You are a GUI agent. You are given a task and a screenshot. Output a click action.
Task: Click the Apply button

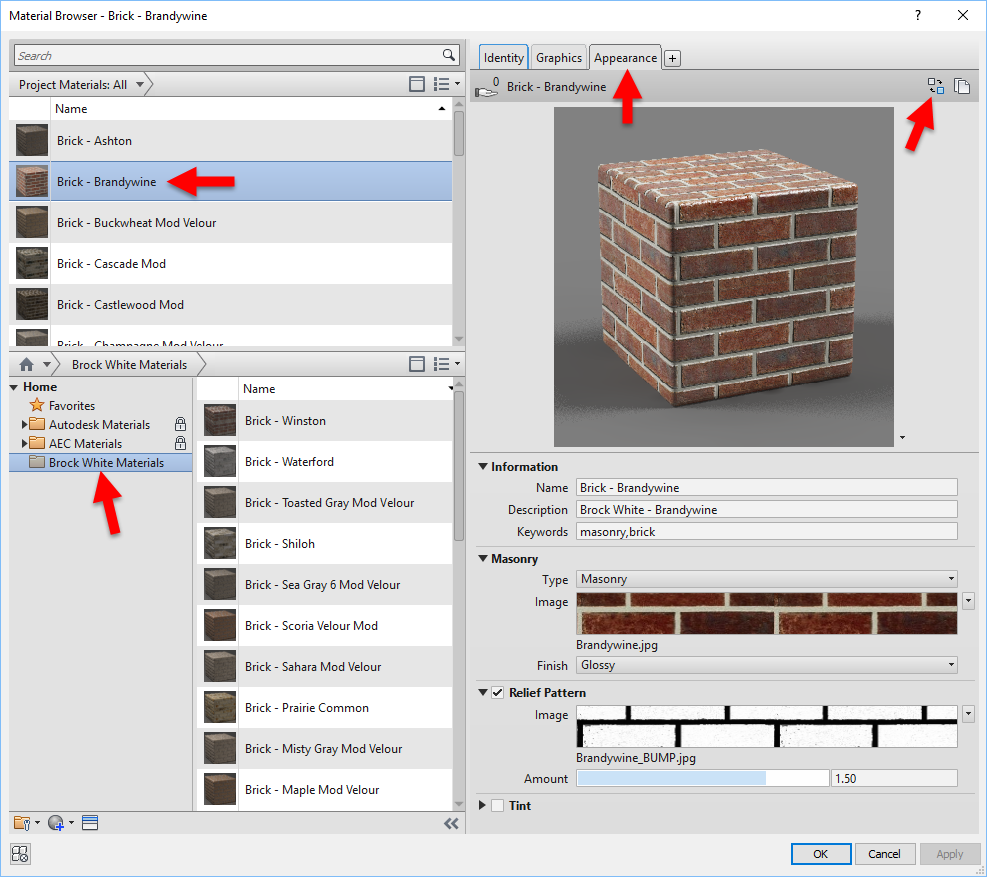pos(949,854)
